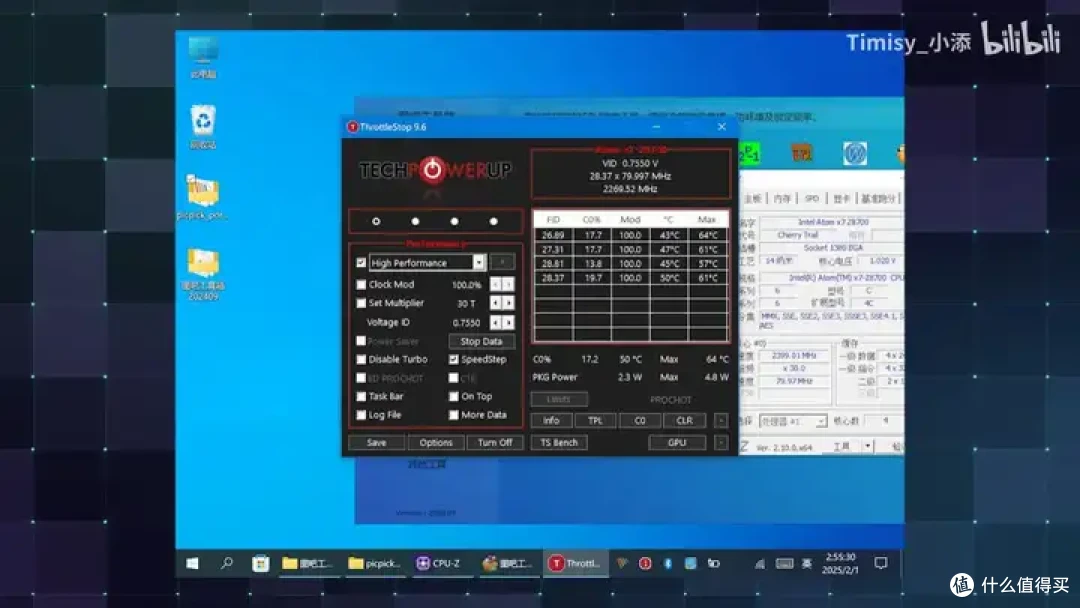
Task: Open the taskbar clock and date
Action: (840, 563)
